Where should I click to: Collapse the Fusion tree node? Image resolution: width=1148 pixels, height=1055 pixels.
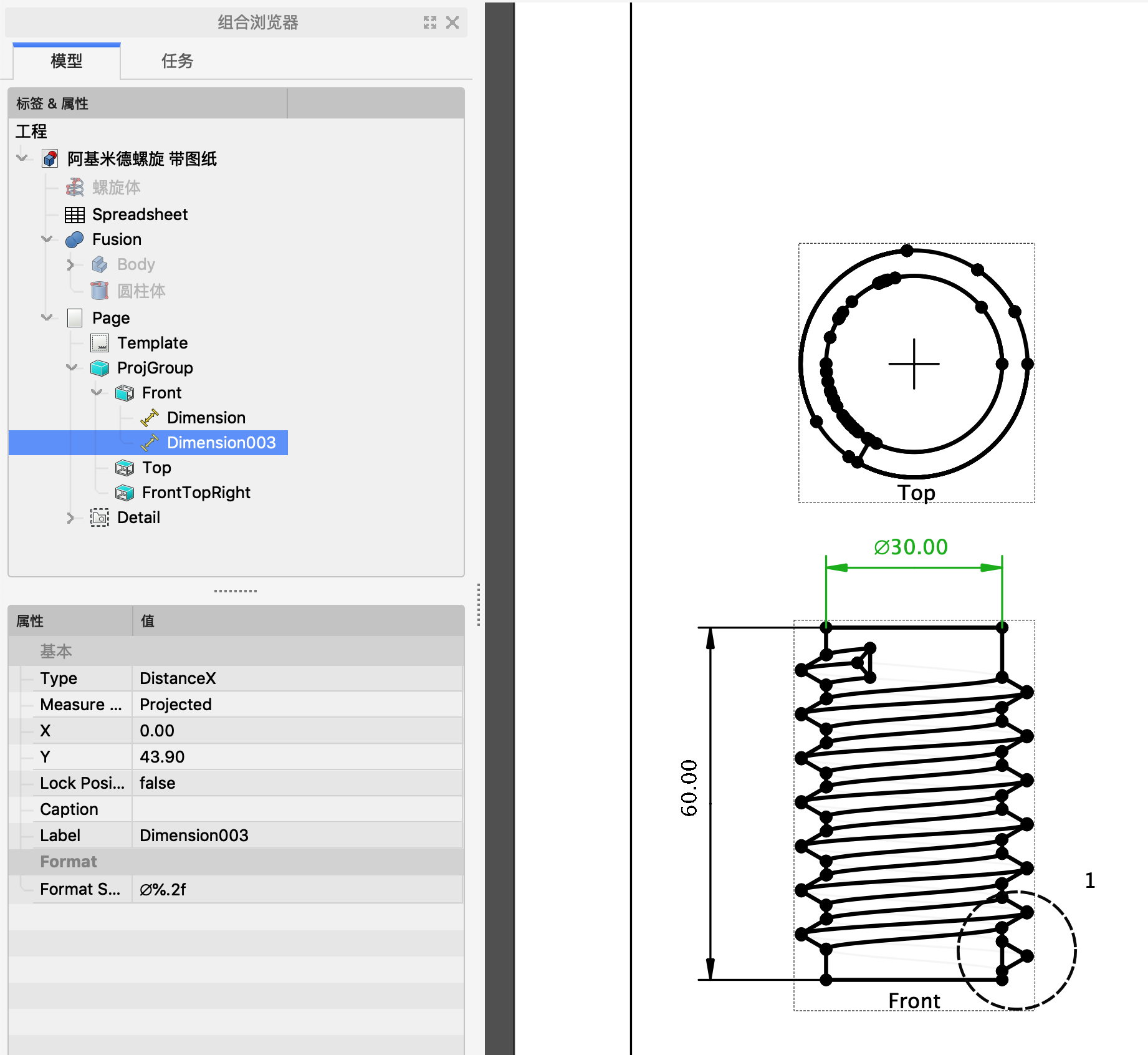point(47,239)
